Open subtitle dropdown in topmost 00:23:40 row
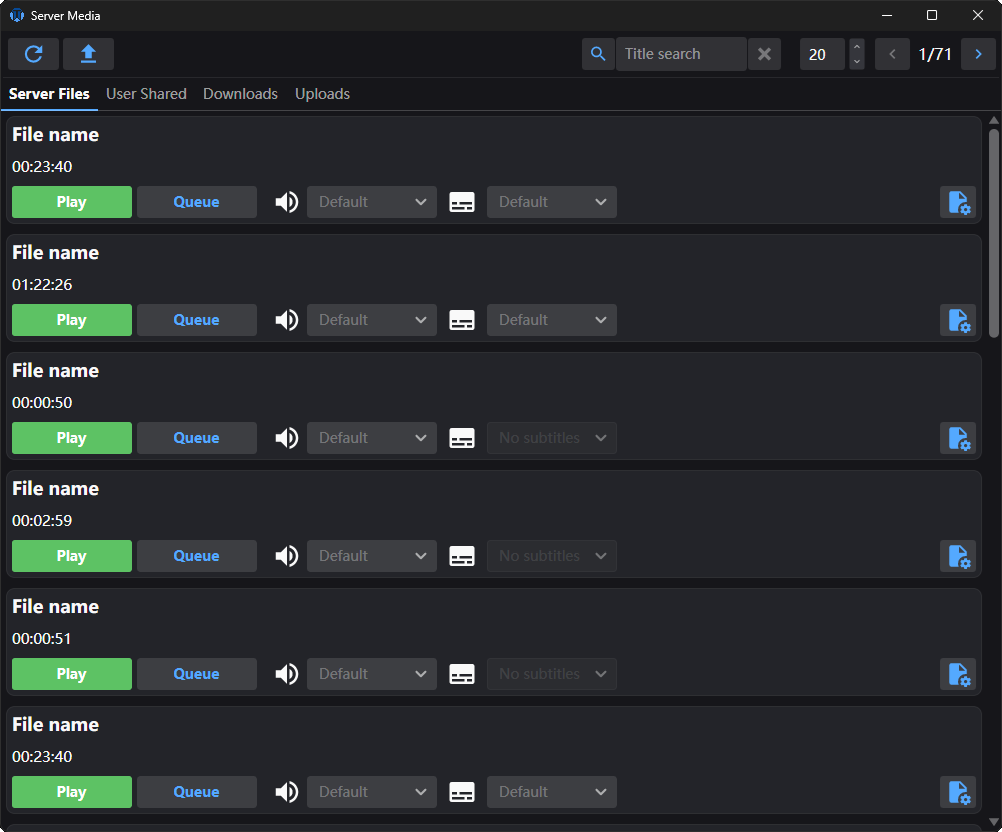 [x=551, y=202]
